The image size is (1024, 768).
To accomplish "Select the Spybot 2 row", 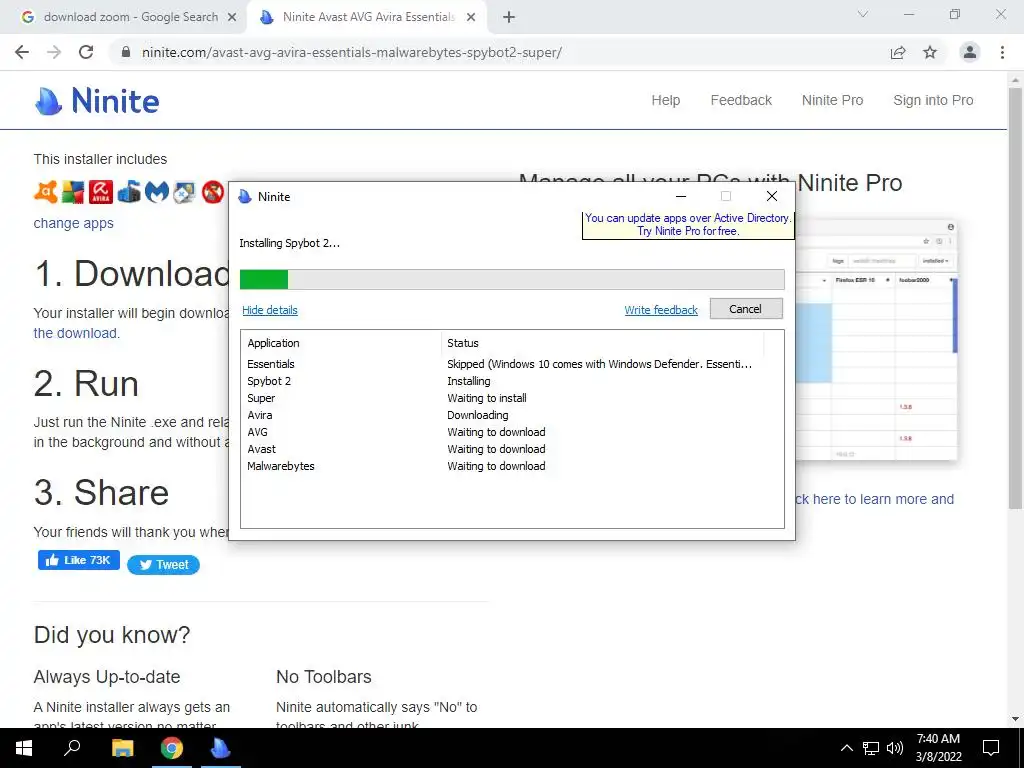I will coord(511,381).
